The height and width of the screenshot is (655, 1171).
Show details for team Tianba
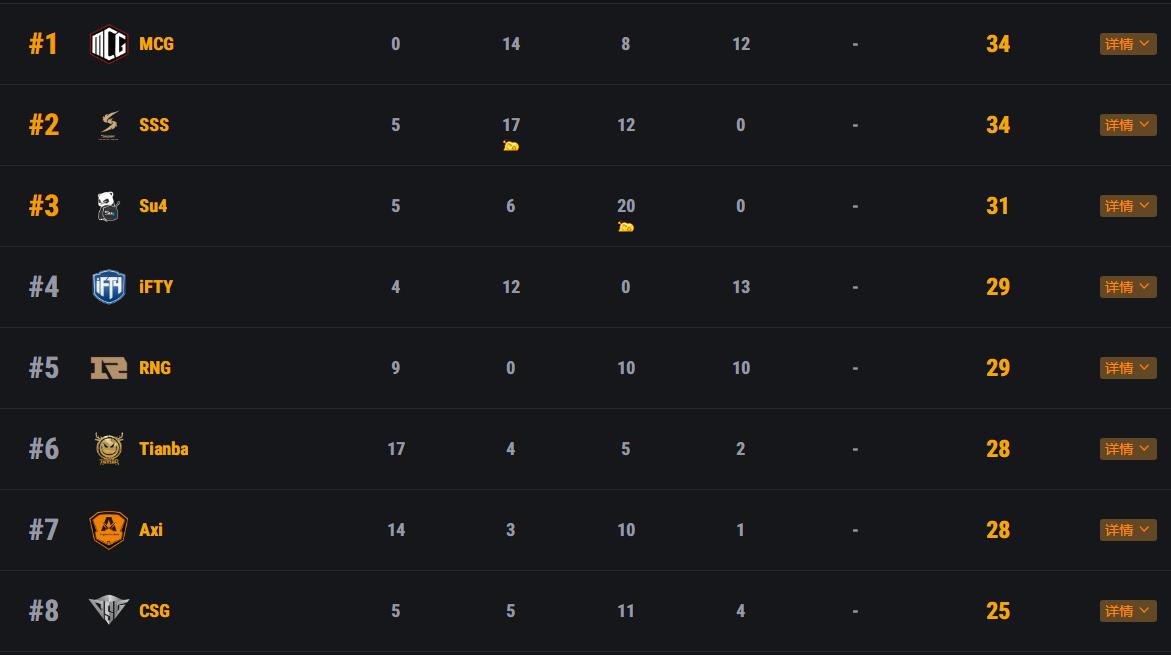coord(1127,449)
